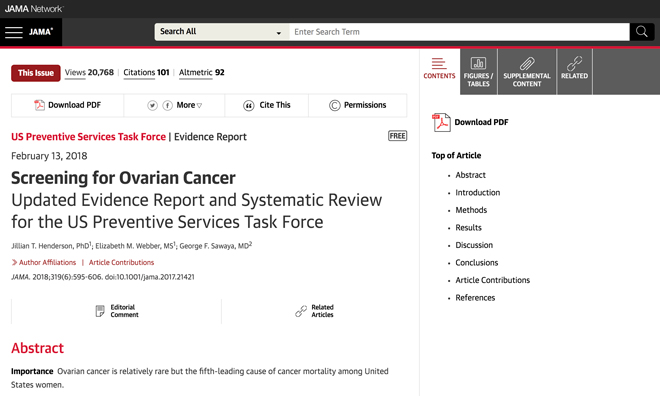This screenshot has height=396, width=660.
Task: Click the Permissions button
Action: pos(357,105)
